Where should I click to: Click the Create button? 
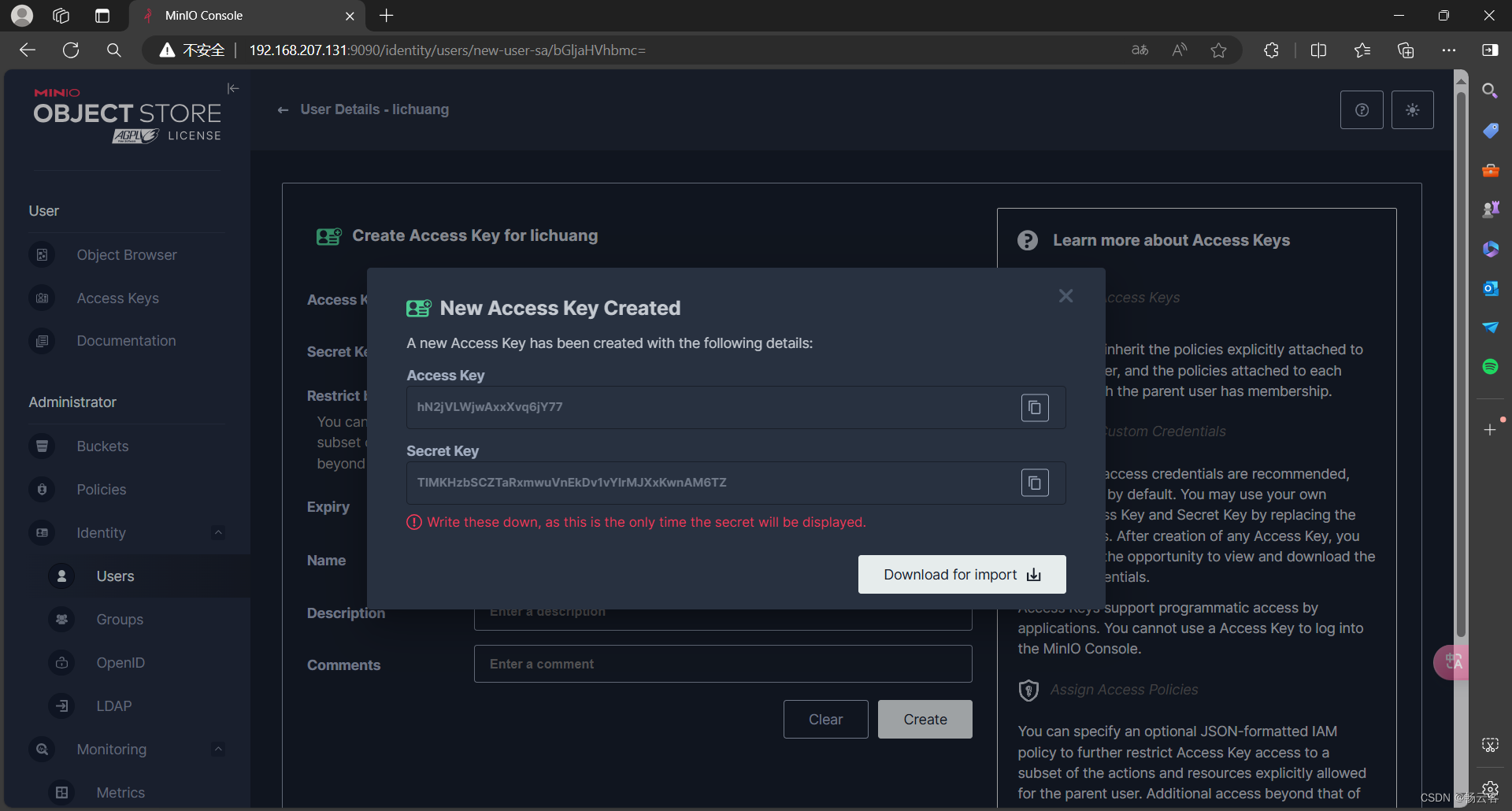(925, 720)
